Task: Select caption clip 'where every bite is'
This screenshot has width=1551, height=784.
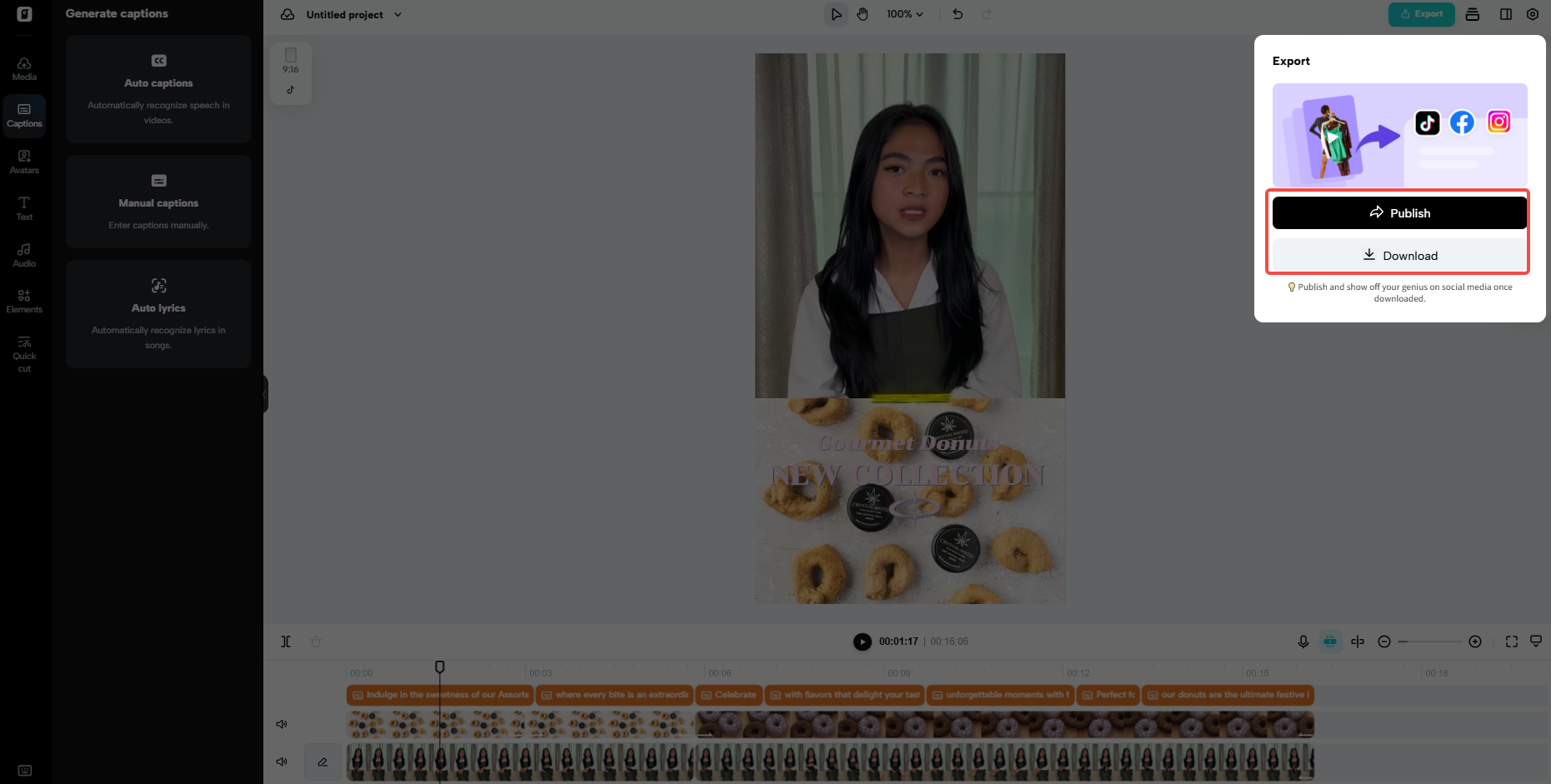Action: pyautogui.click(x=614, y=695)
